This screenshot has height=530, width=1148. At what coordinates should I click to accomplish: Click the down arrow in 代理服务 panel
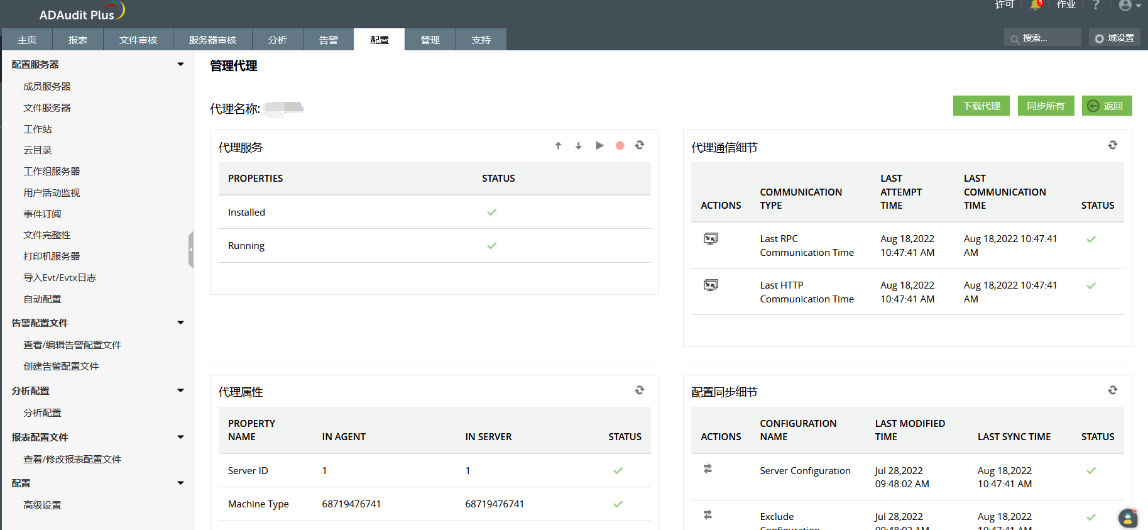coord(578,146)
